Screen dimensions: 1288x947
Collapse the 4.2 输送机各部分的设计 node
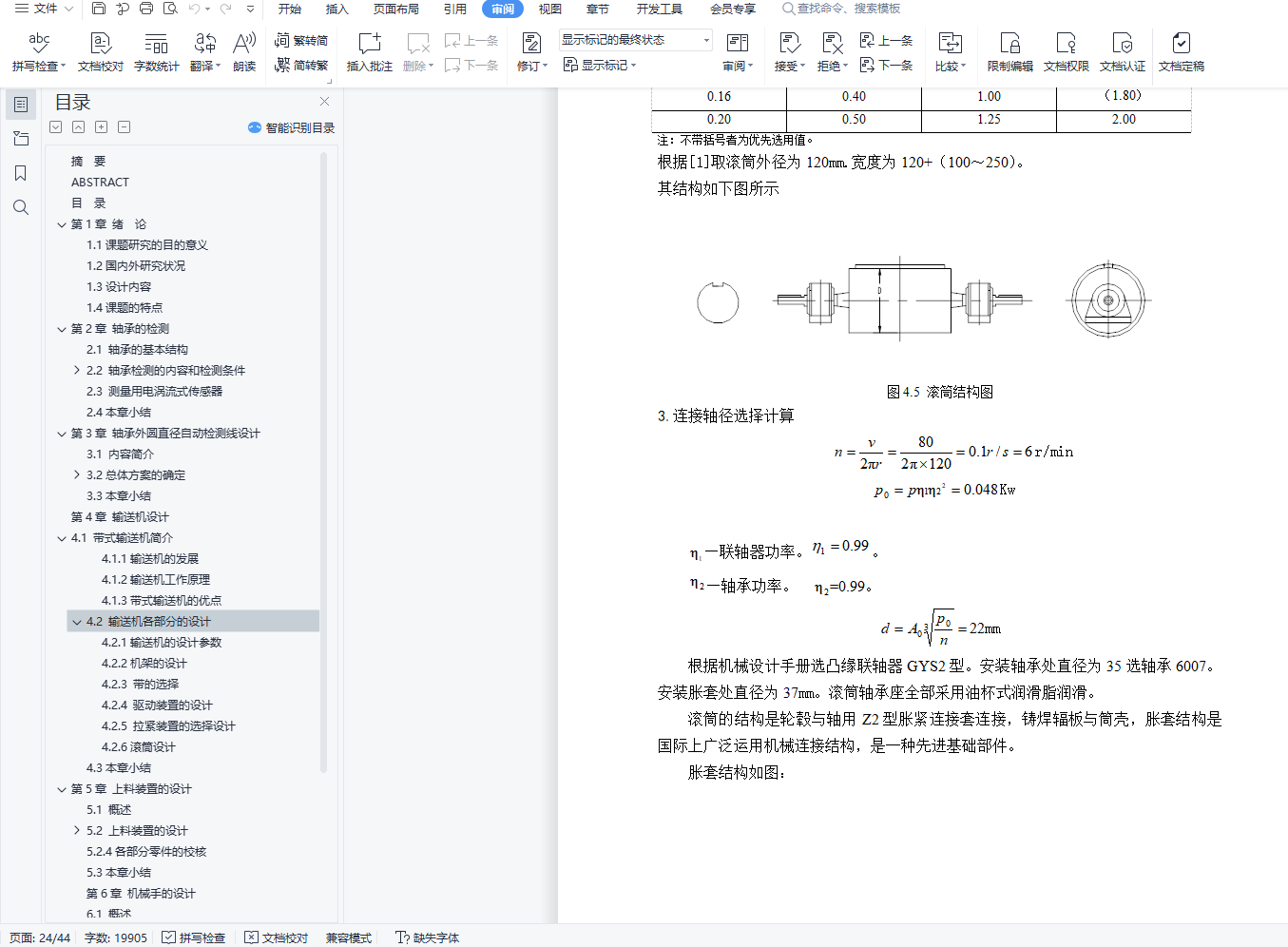coord(77,622)
